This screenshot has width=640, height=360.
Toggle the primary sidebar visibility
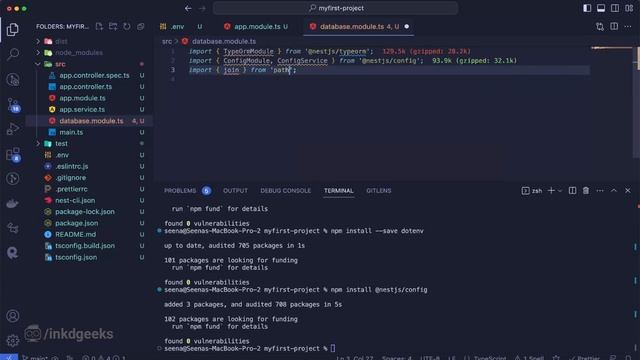587,8
